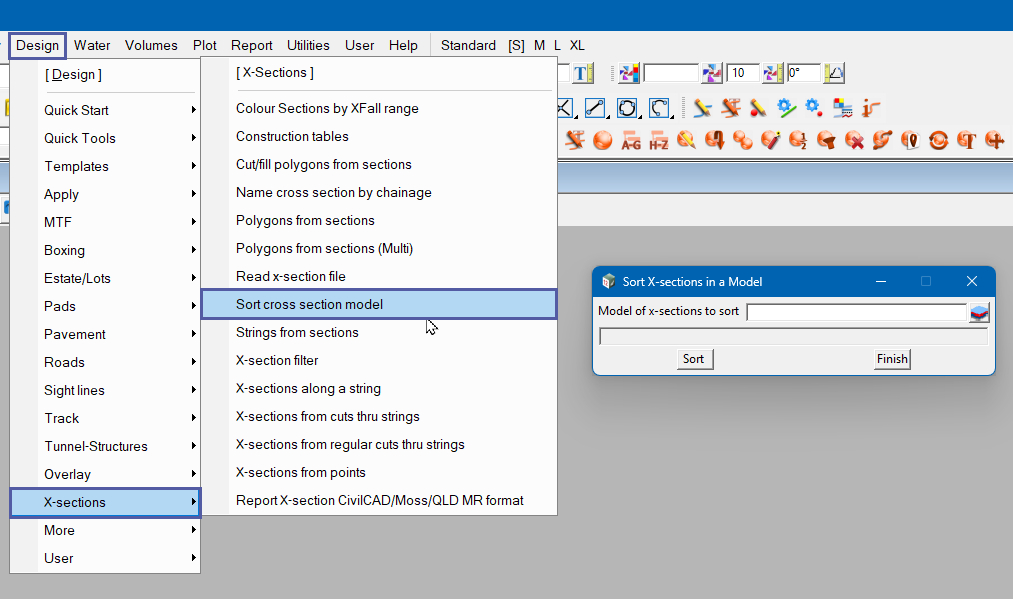Click the 'Model of x-sections to sort' field

click(x=856, y=312)
